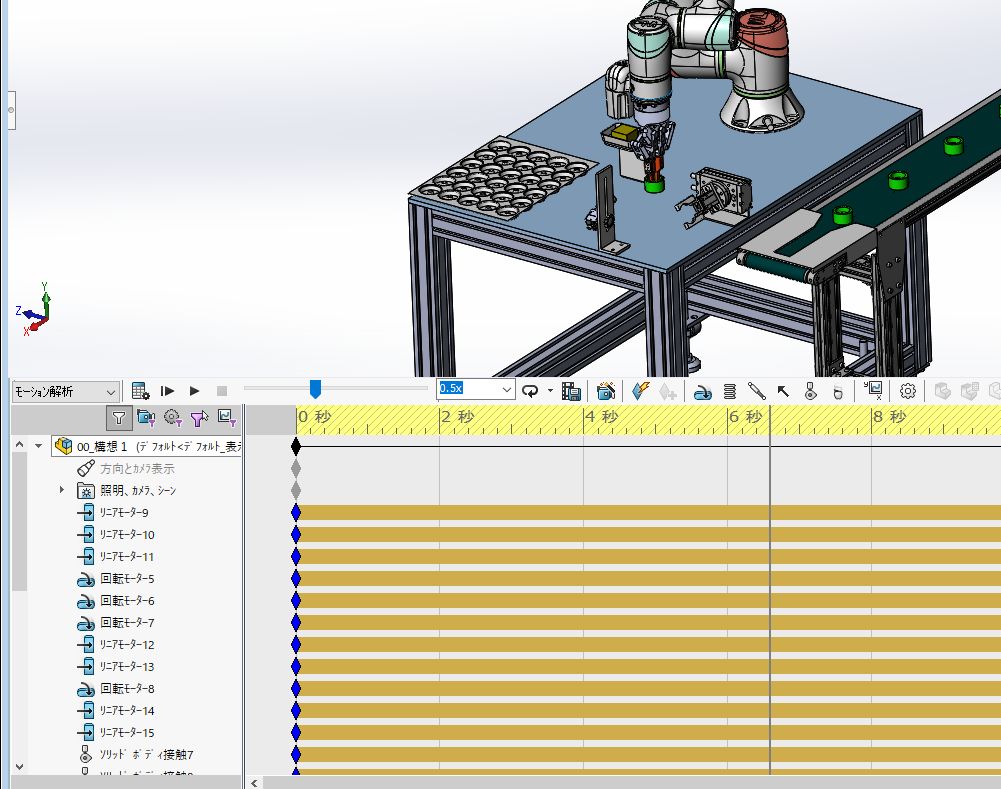Open Results and Plots
The image size is (1001, 789).
(873, 390)
